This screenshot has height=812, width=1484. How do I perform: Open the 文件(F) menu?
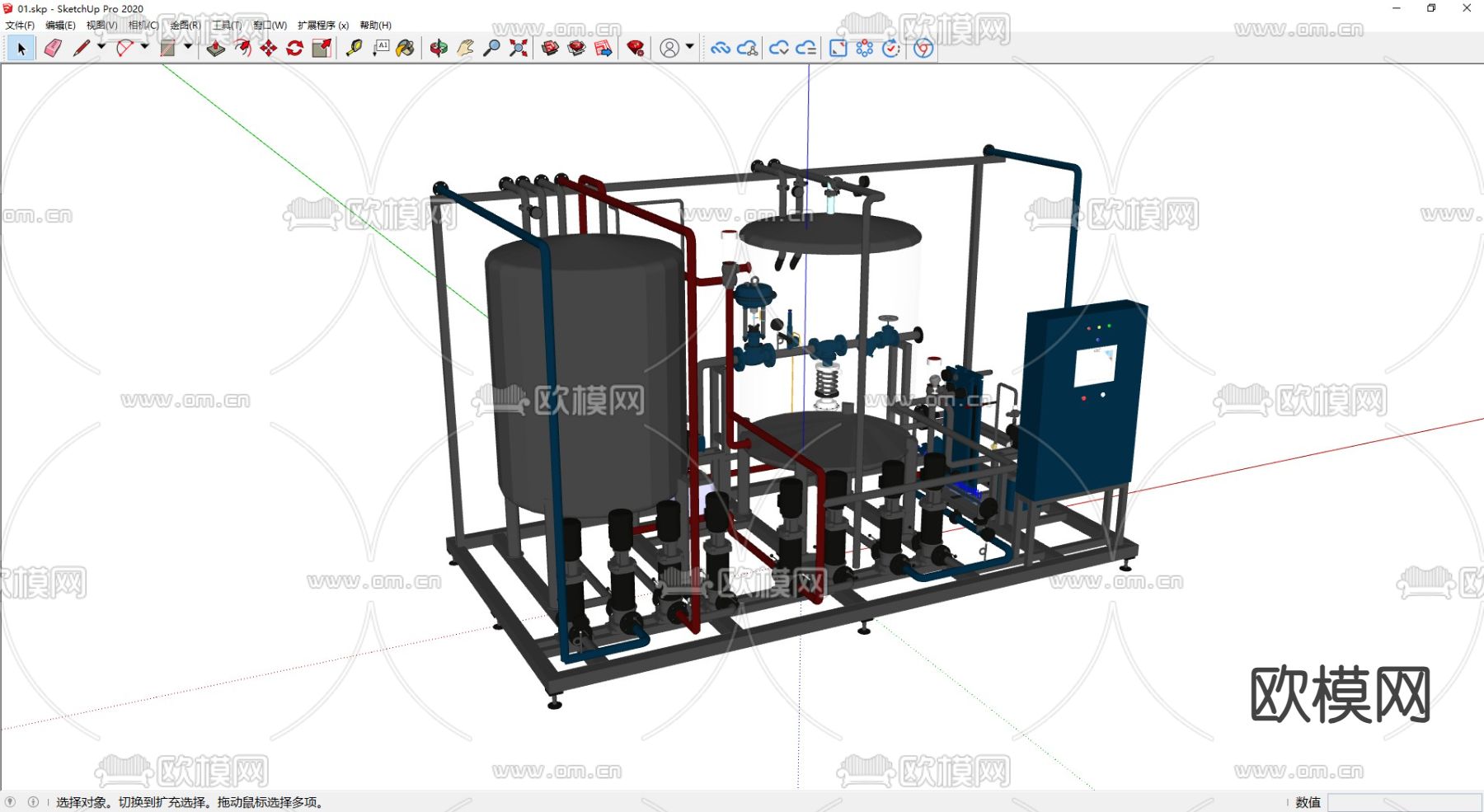[20, 26]
